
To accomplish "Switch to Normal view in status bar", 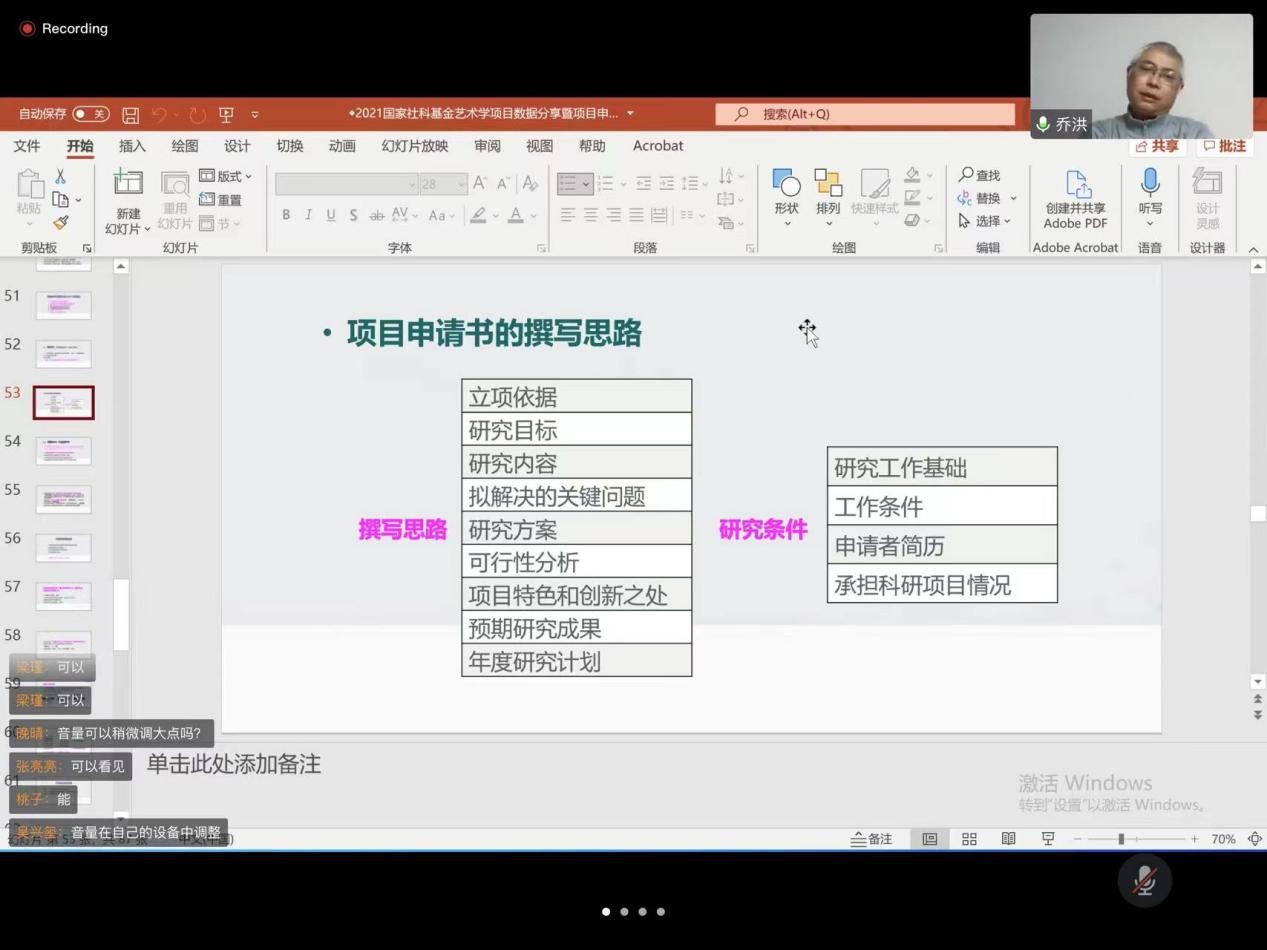I will click(930, 839).
